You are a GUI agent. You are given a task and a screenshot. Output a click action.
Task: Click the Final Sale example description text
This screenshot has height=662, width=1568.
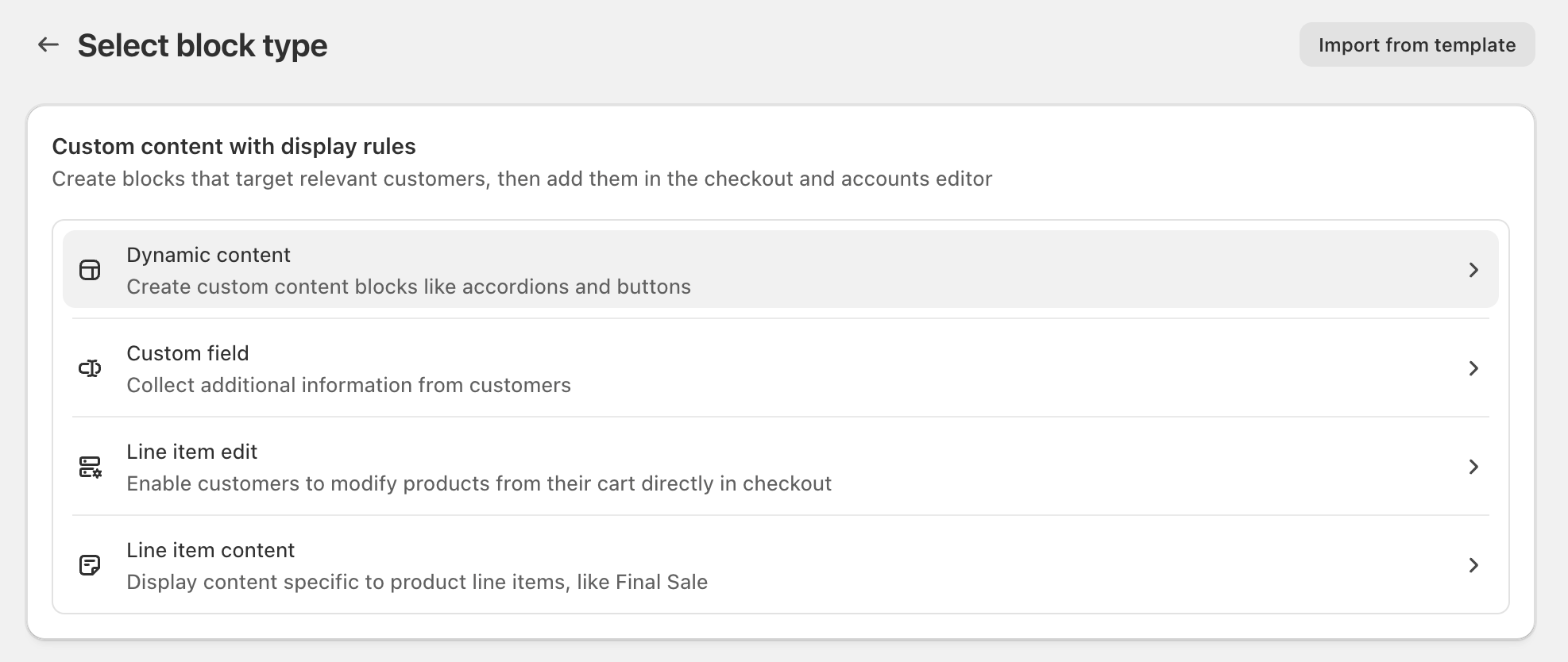(417, 582)
